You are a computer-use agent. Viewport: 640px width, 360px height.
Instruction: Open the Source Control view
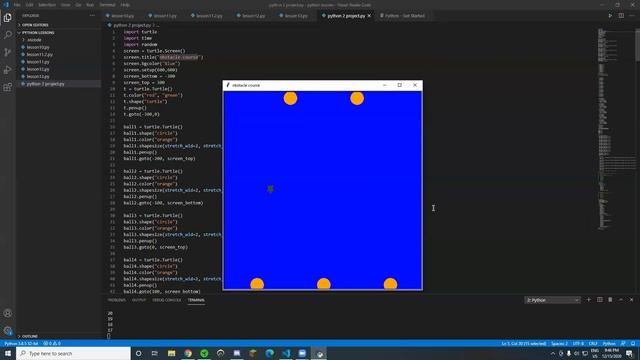(x=8, y=52)
